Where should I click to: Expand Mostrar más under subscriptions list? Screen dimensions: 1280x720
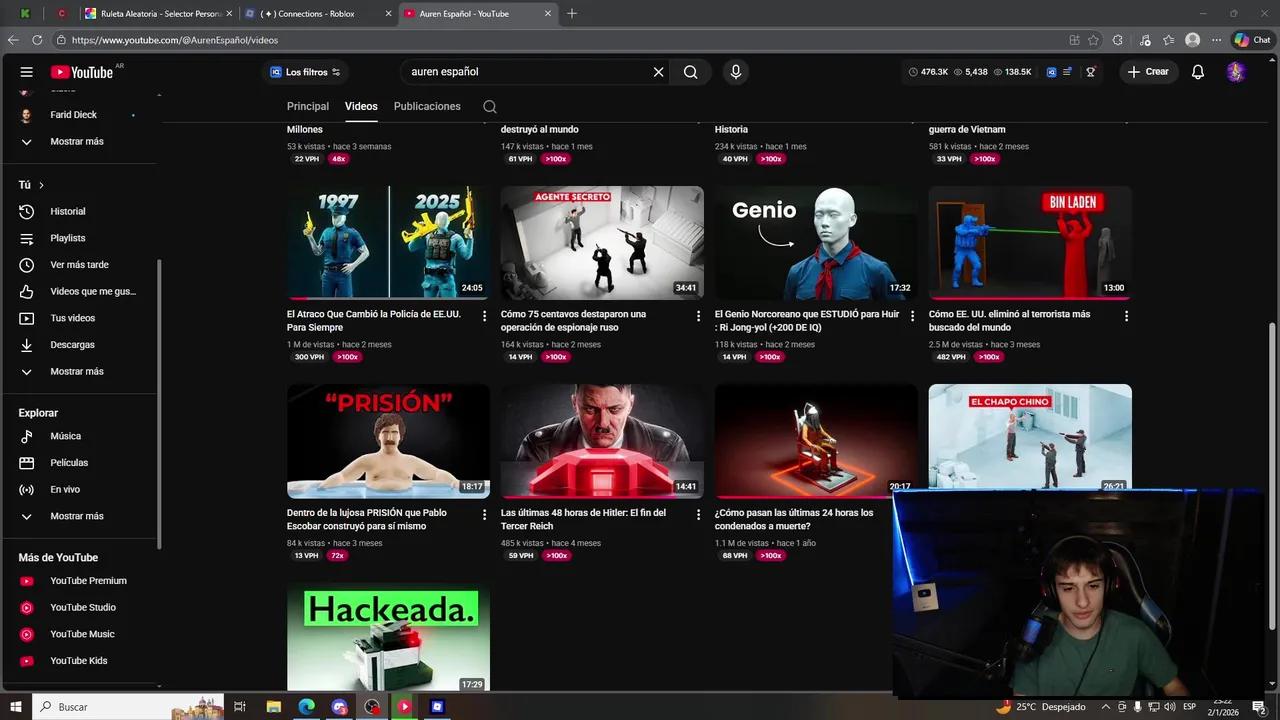click(x=78, y=141)
